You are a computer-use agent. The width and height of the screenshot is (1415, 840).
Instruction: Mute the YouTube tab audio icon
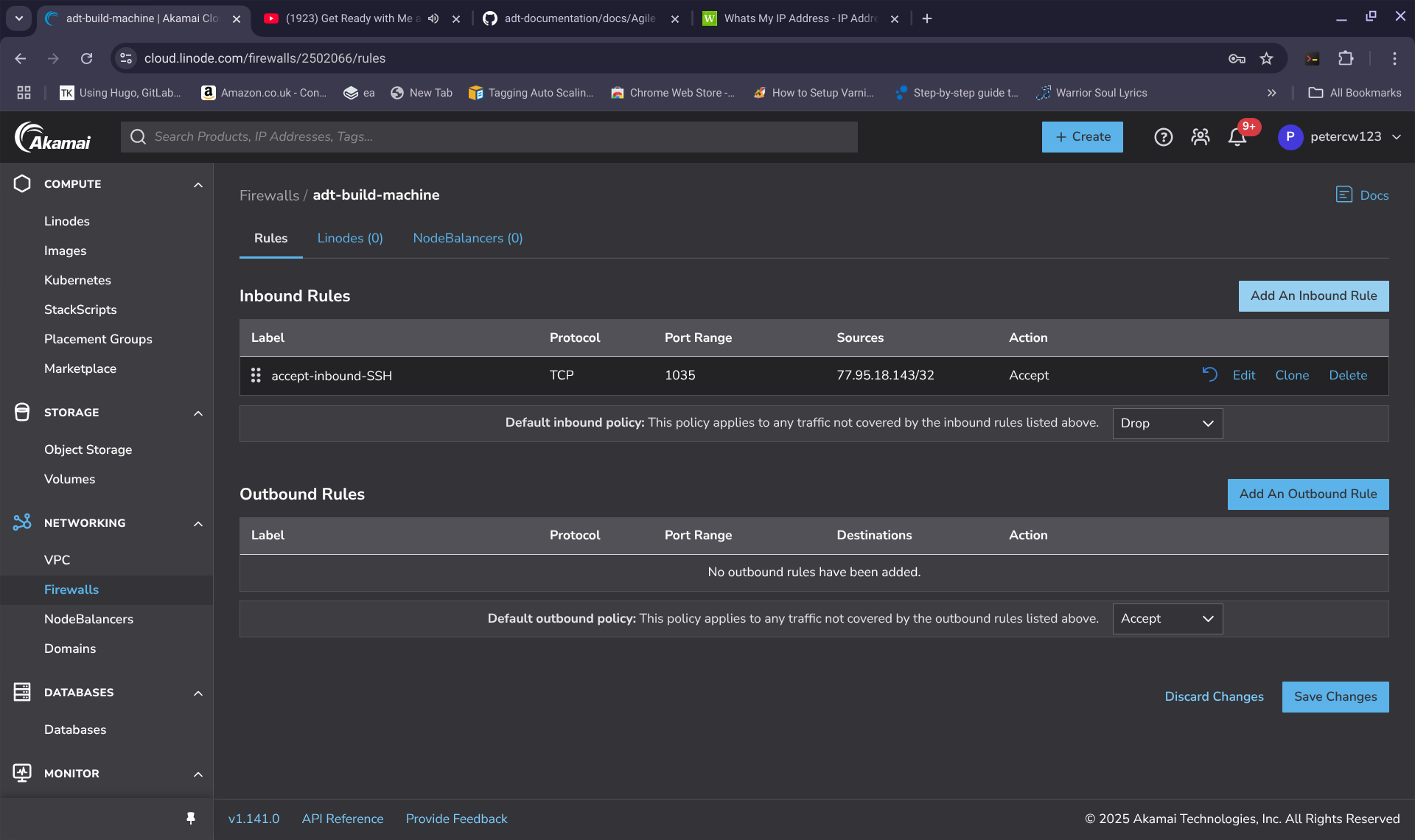point(433,18)
